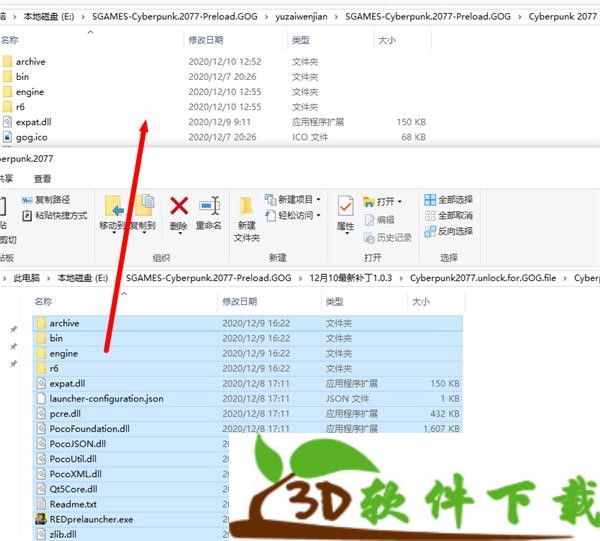
Task: Click Local Disk (E:) in bottom address bar
Action: click(x=83, y=278)
